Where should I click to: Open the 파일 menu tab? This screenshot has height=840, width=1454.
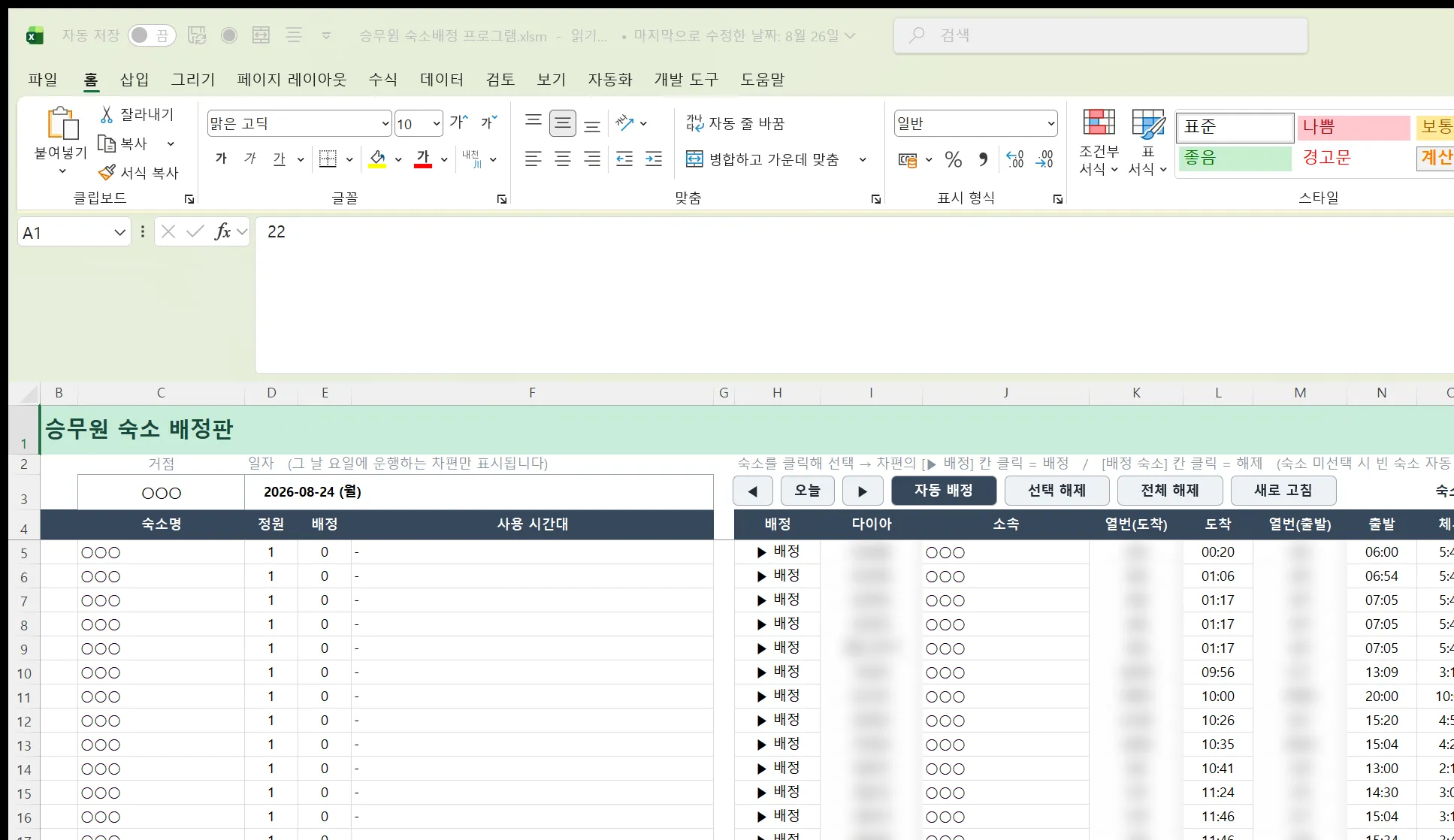pos(43,79)
